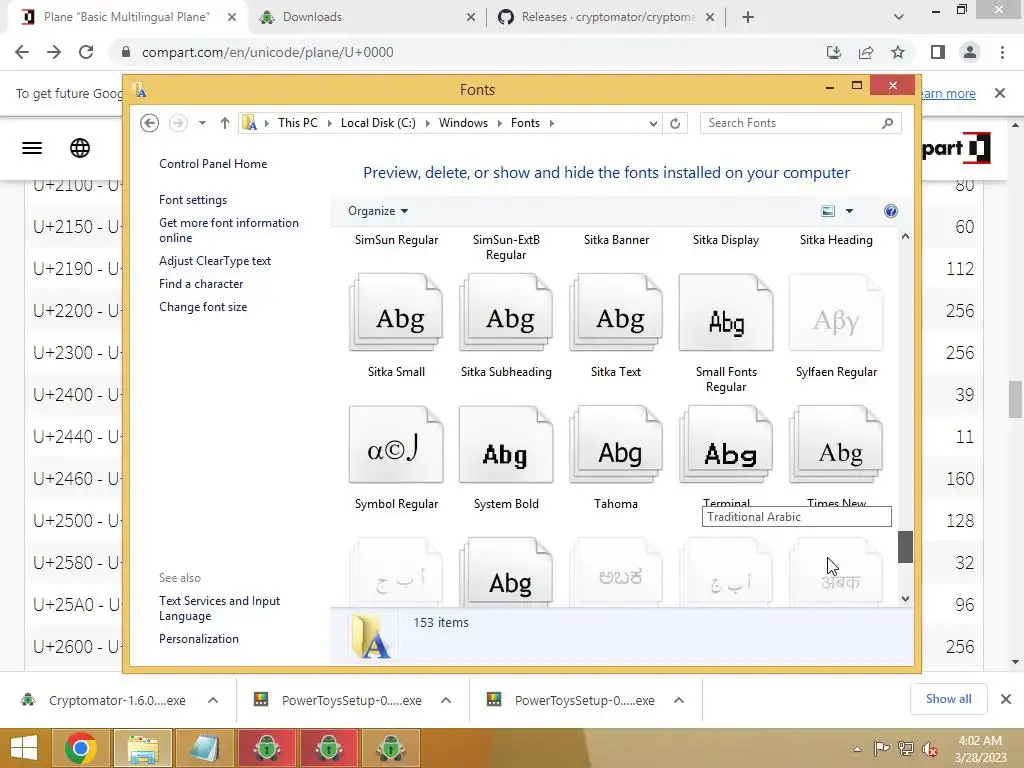1024x768 pixels.
Task: Expand Cryptomator download item options
Action: [x=213, y=700]
